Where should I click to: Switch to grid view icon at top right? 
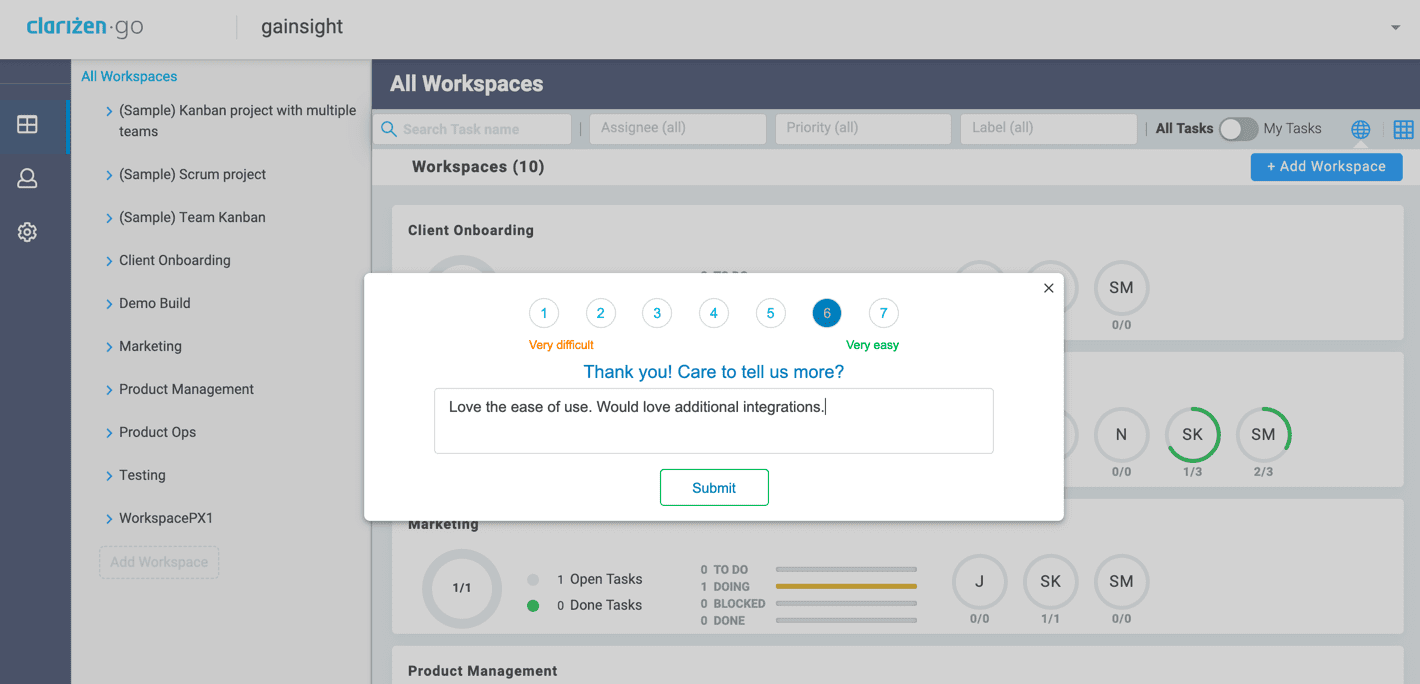pos(1403,129)
